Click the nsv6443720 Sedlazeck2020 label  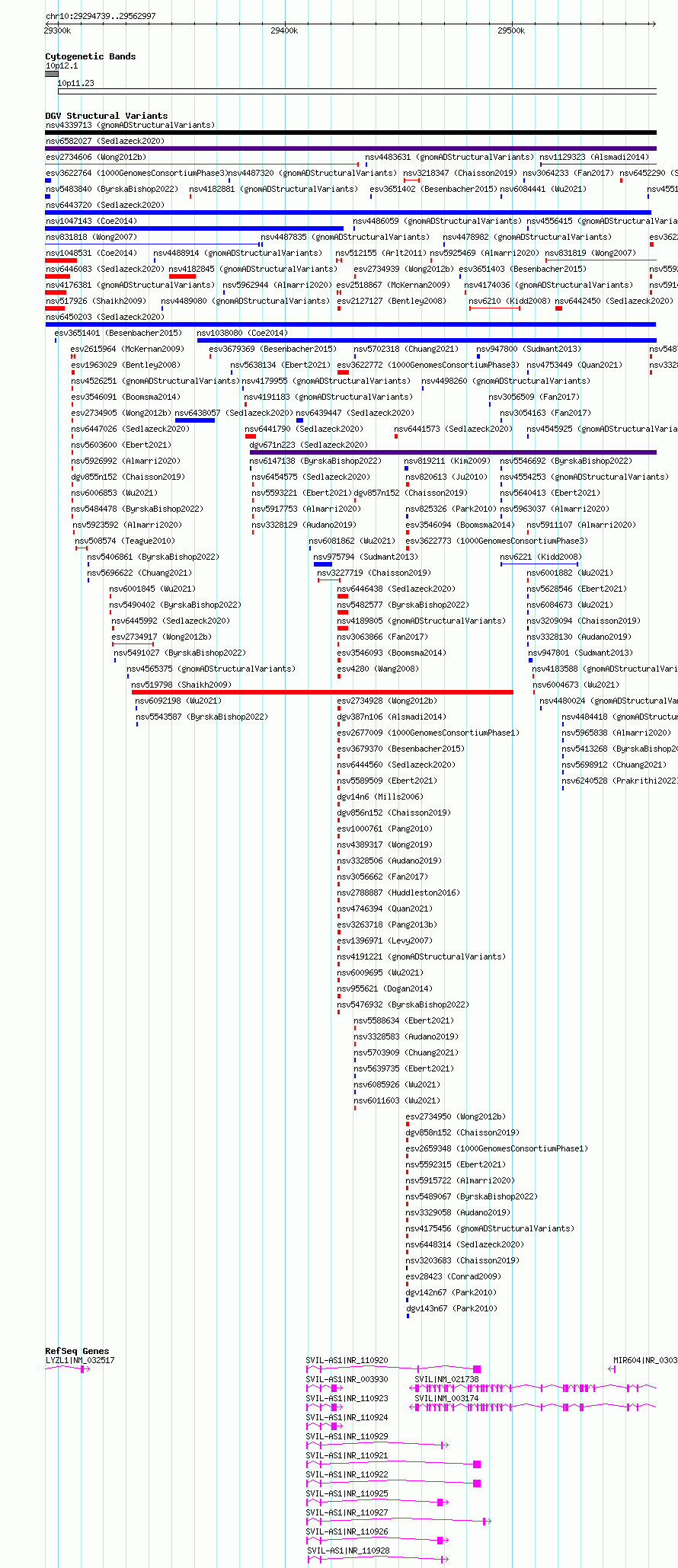click(105, 205)
